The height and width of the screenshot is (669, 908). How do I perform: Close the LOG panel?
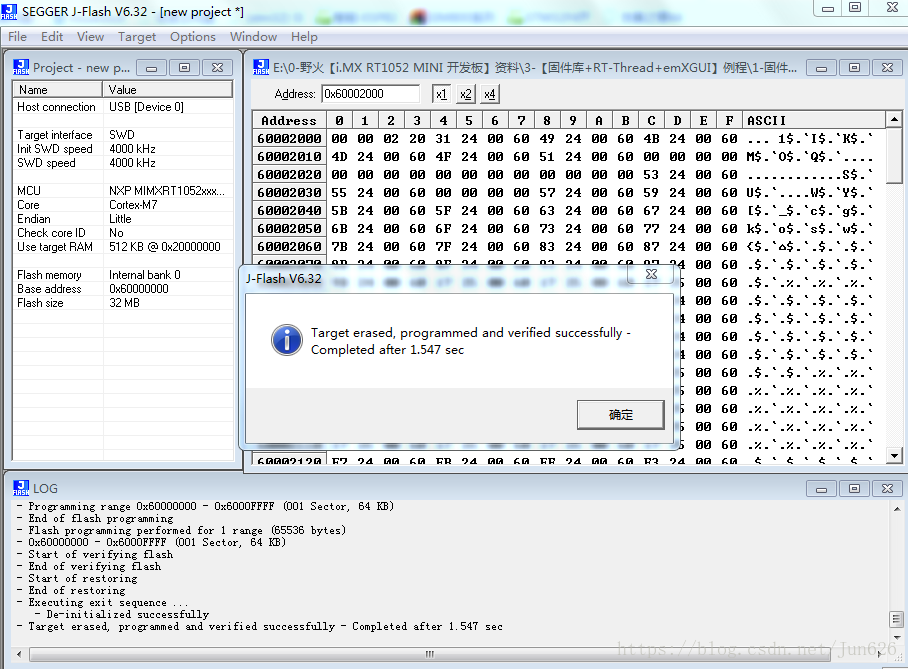[x=887, y=489]
